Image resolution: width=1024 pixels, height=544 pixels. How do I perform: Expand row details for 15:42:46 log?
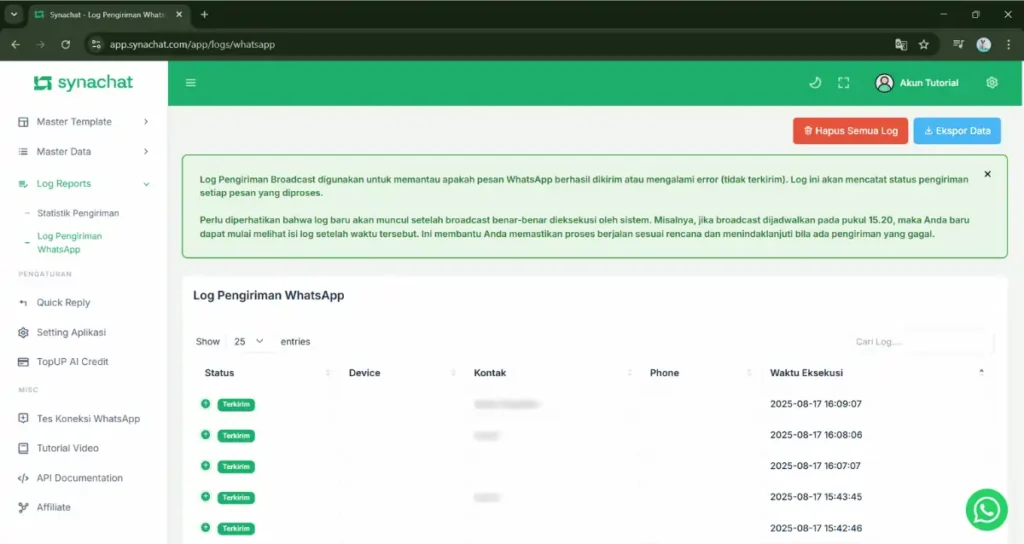click(206, 528)
